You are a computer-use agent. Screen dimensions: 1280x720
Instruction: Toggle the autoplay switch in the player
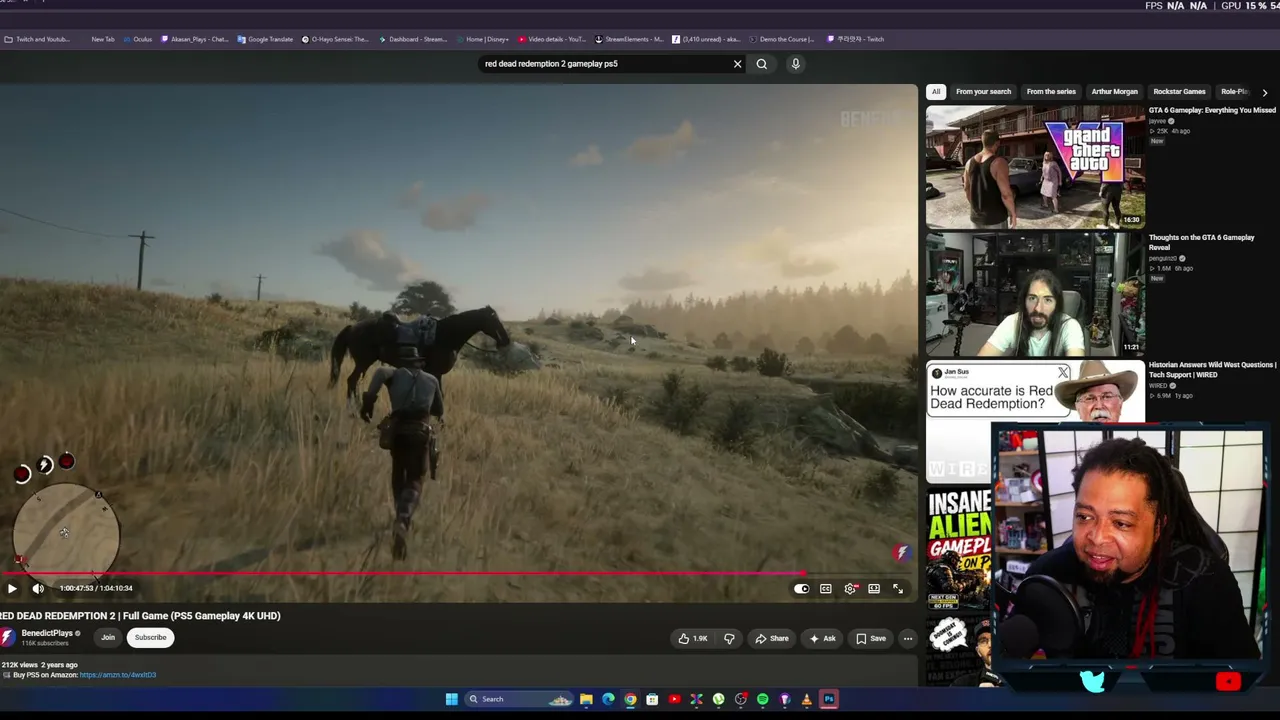pos(801,589)
